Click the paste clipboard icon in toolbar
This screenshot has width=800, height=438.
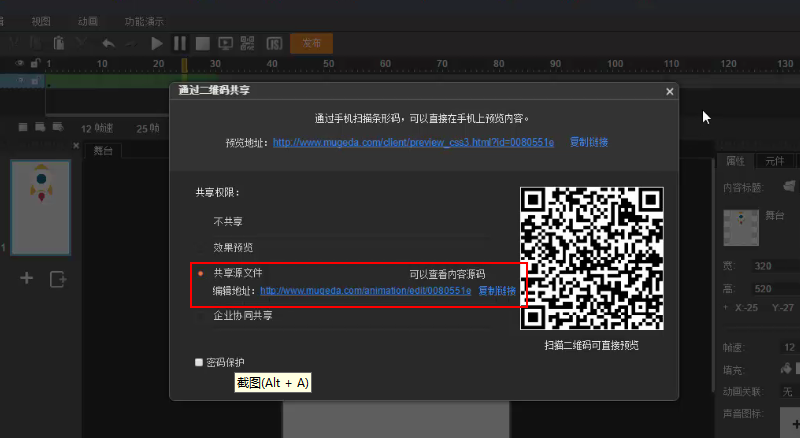pyautogui.click(x=59, y=43)
